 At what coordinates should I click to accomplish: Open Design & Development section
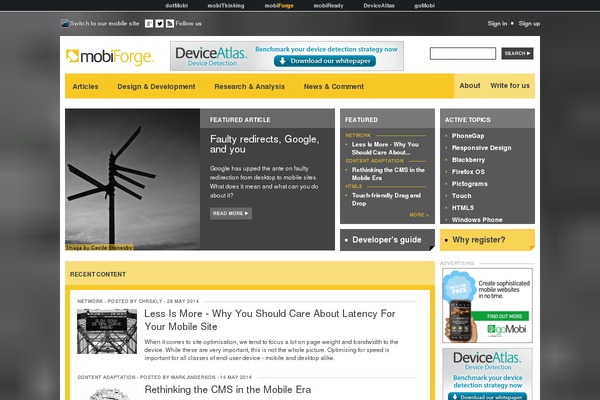[156, 87]
